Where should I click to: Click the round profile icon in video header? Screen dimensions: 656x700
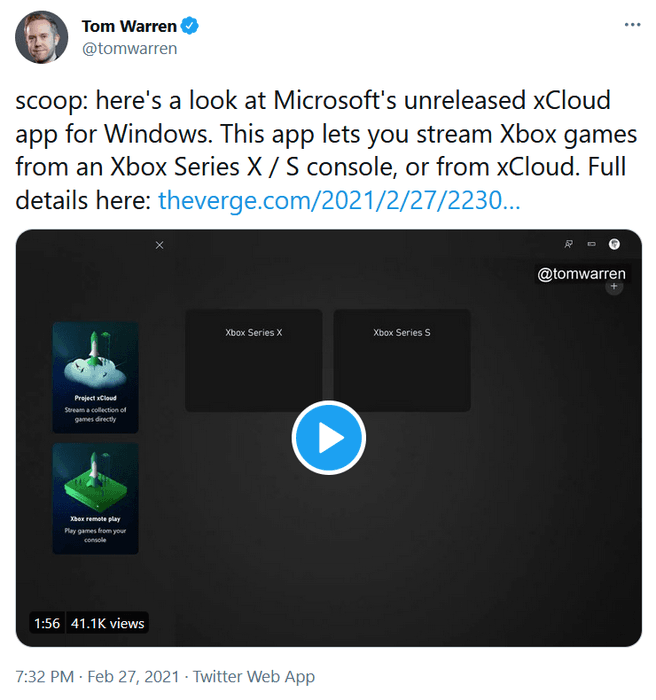615,243
